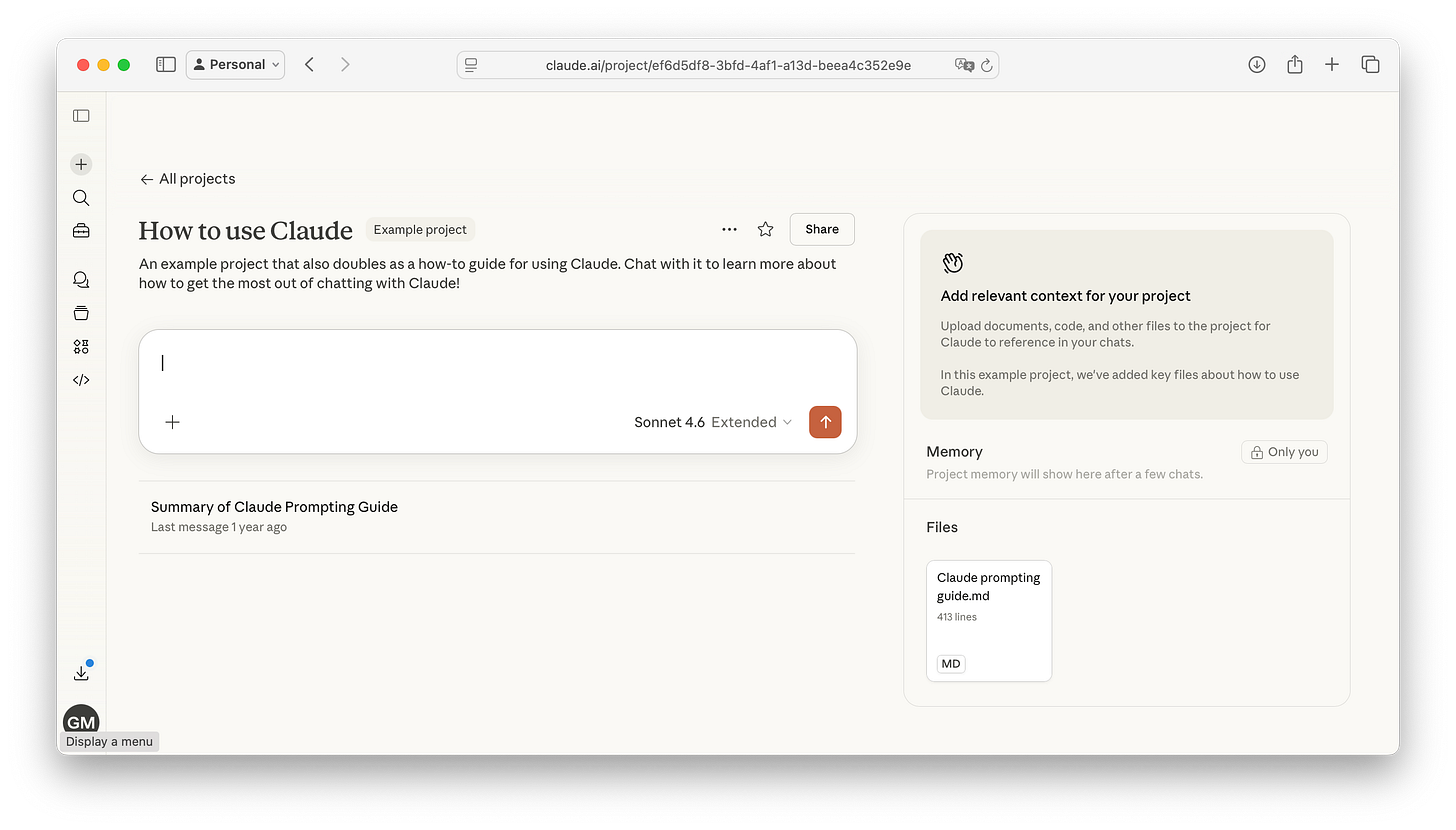Open Summary of Claude Prompting Guide chat
Image resolution: width=1456 pixels, height=830 pixels.
pyautogui.click(x=497, y=516)
